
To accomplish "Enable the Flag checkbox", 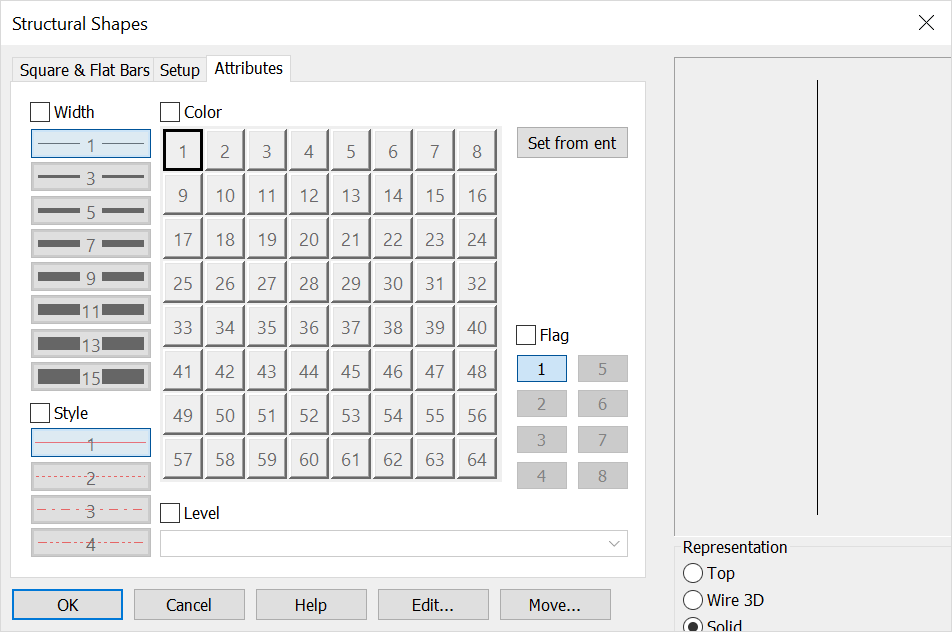I will tap(524, 334).
